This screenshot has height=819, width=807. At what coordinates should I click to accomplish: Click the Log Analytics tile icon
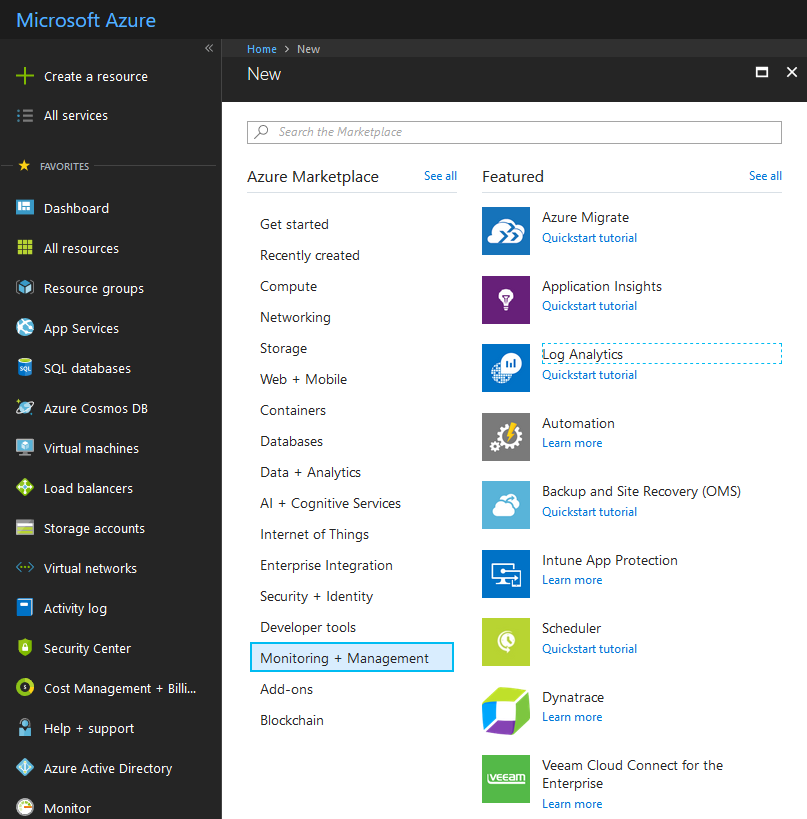click(x=506, y=368)
